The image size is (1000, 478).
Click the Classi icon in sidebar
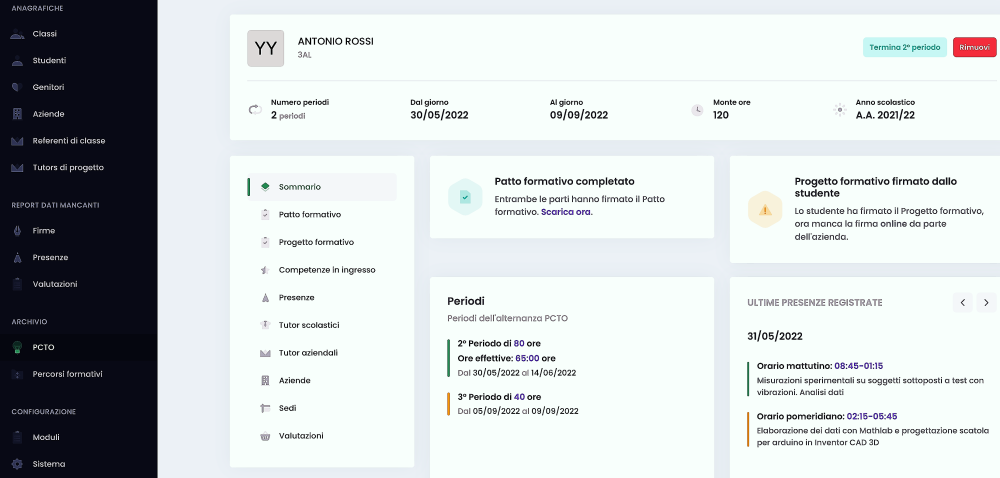tap(17, 34)
